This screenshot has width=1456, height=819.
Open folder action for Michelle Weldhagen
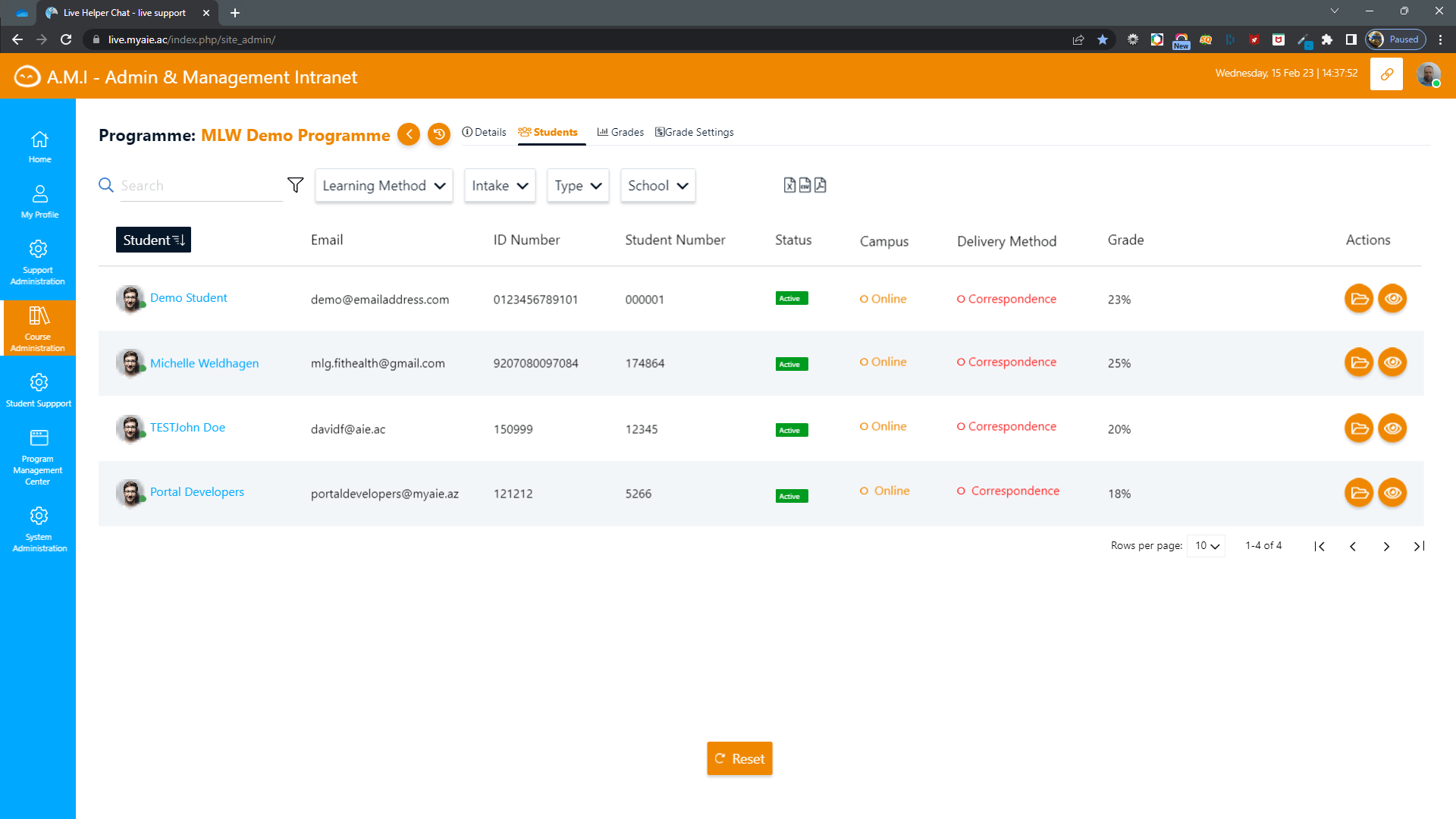(x=1359, y=362)
